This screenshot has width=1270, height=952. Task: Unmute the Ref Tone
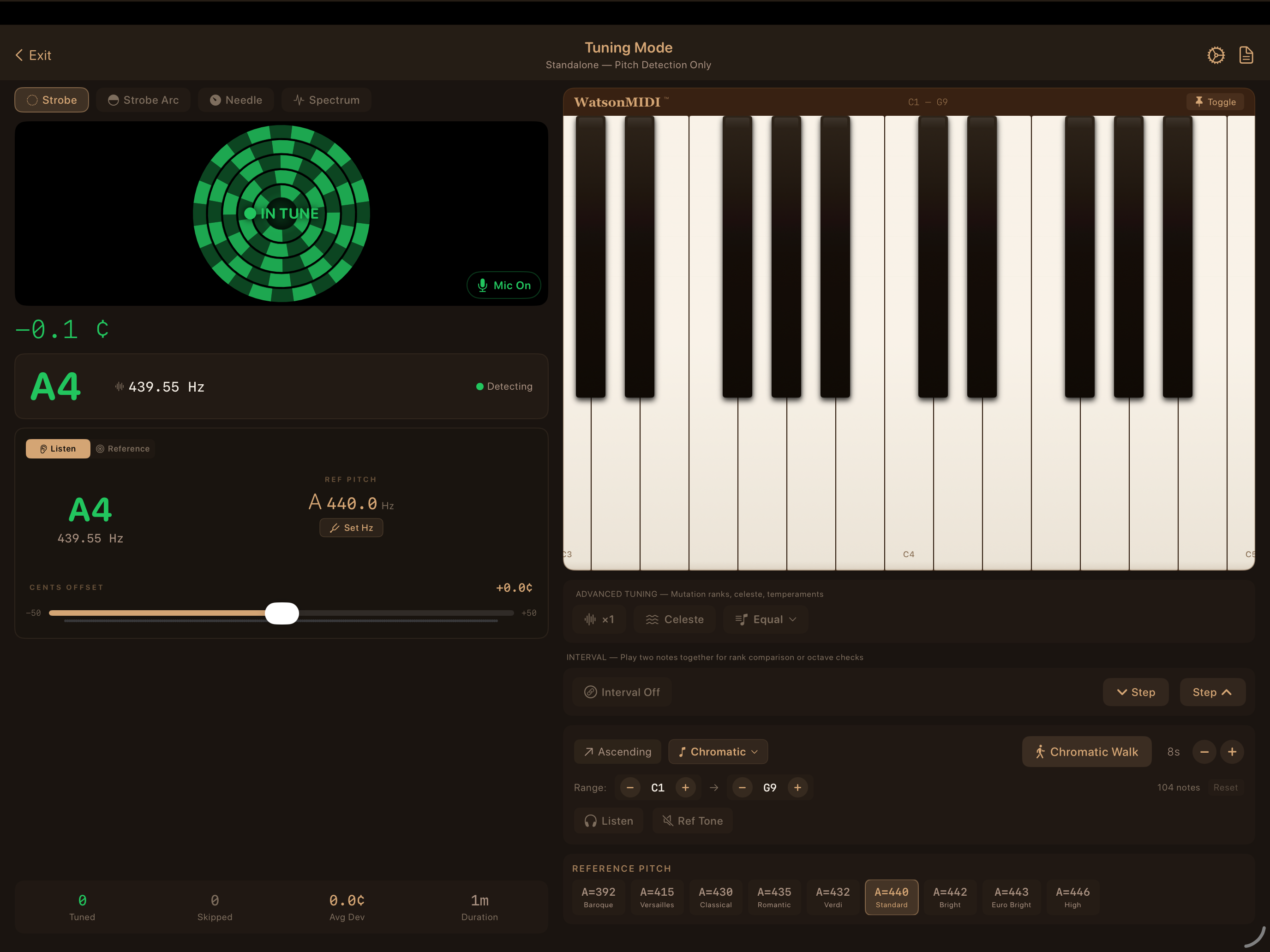692,821
